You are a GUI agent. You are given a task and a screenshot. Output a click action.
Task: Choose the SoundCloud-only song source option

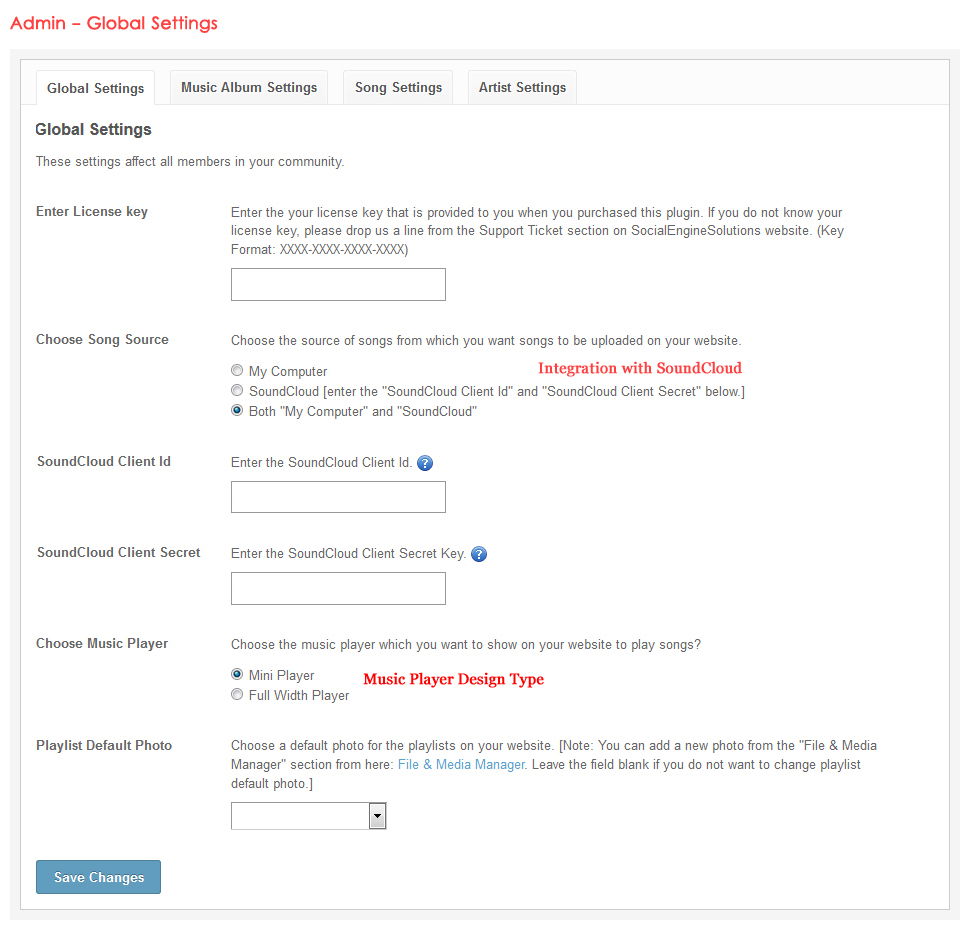point(237,391)
